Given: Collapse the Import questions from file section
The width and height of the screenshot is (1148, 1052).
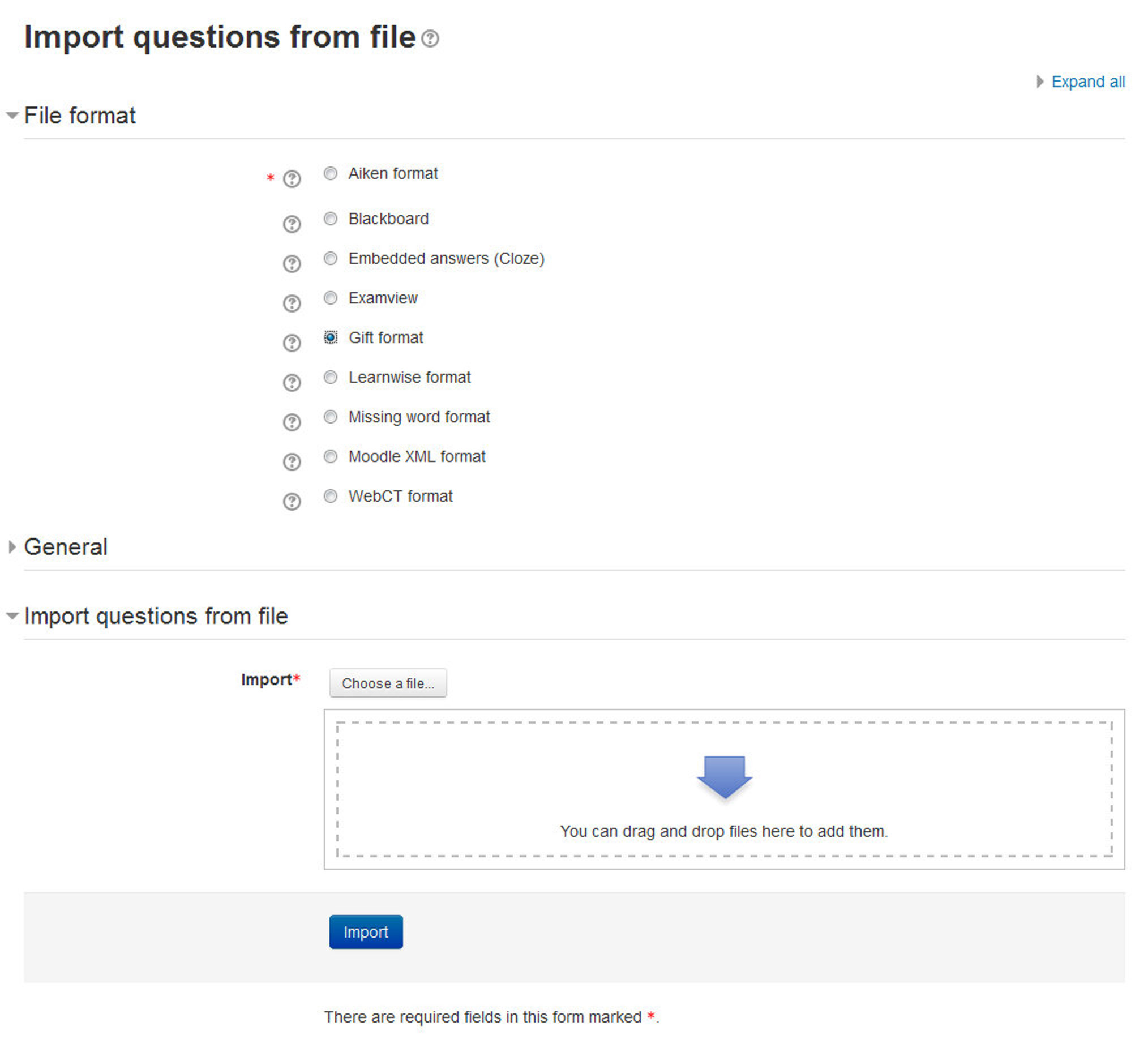Looking at the screenshot, I should (156, 615).
